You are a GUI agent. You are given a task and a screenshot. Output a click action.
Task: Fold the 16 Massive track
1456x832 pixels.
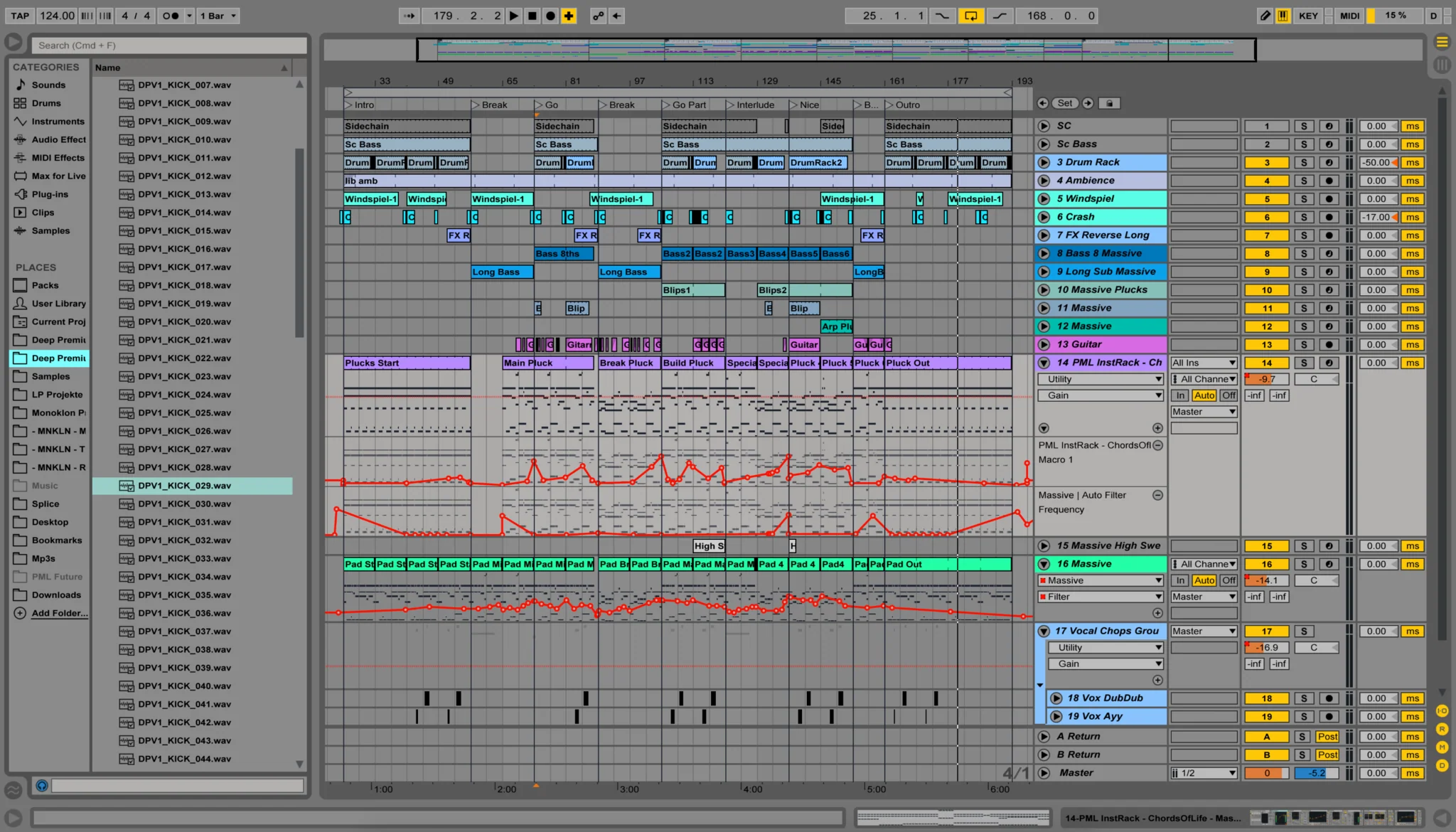[1044, 564]
